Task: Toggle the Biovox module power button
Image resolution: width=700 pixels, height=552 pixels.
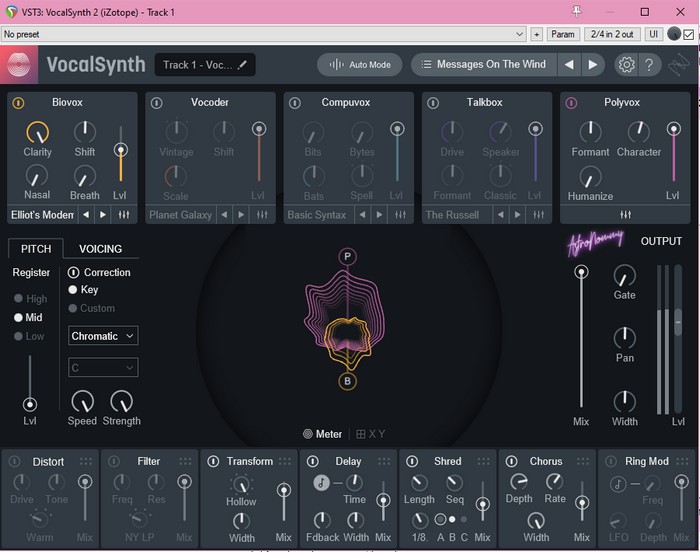Action: (x=17, y=103)
